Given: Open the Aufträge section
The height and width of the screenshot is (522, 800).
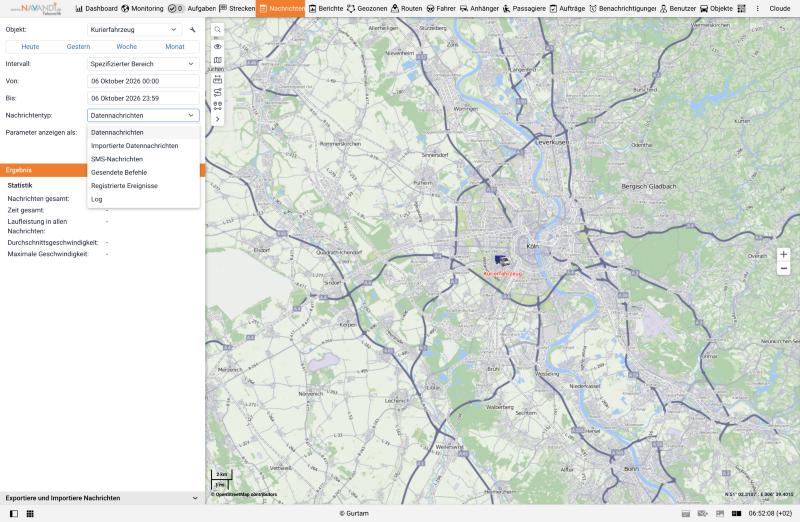Looking at the screenshot, I should click(x=567, y=9).
